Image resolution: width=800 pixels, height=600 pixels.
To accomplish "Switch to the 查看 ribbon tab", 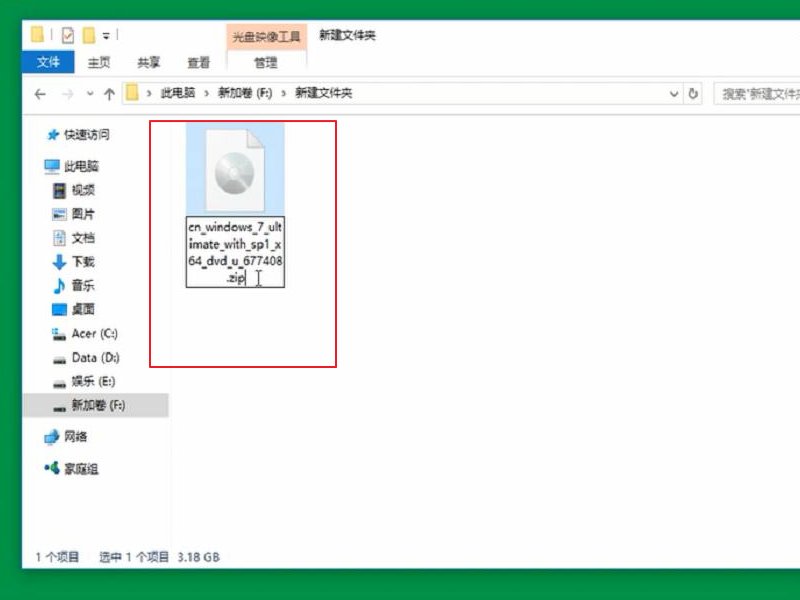I will [198, 62].
